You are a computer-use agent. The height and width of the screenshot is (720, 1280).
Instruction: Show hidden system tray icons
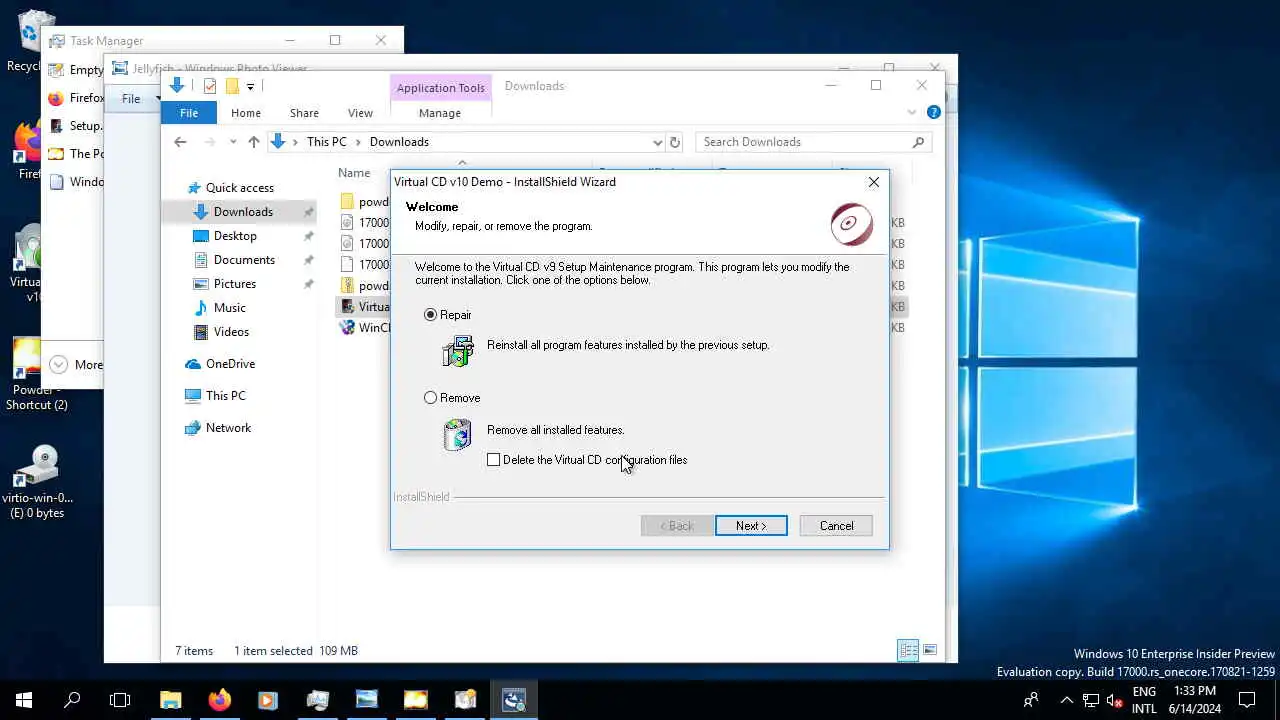1067,700
